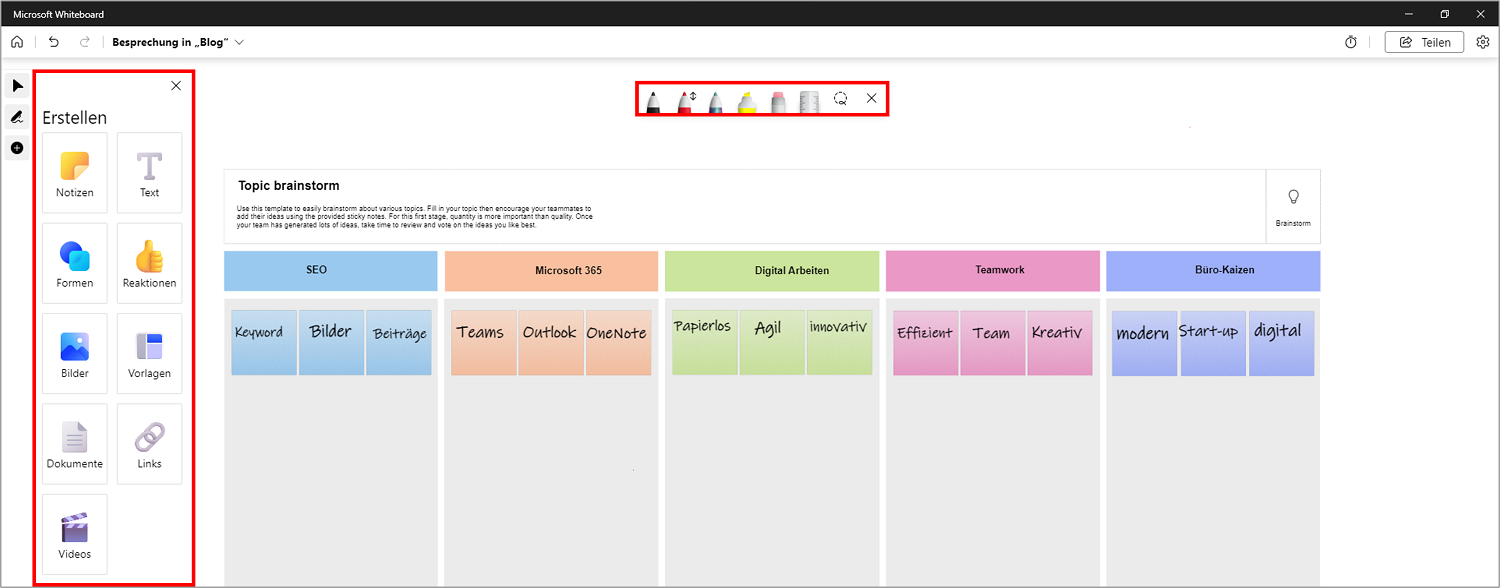The height and width of the screenshot is (588, 1500).
Task: Open the settings gear
Action: [1483, 42]
